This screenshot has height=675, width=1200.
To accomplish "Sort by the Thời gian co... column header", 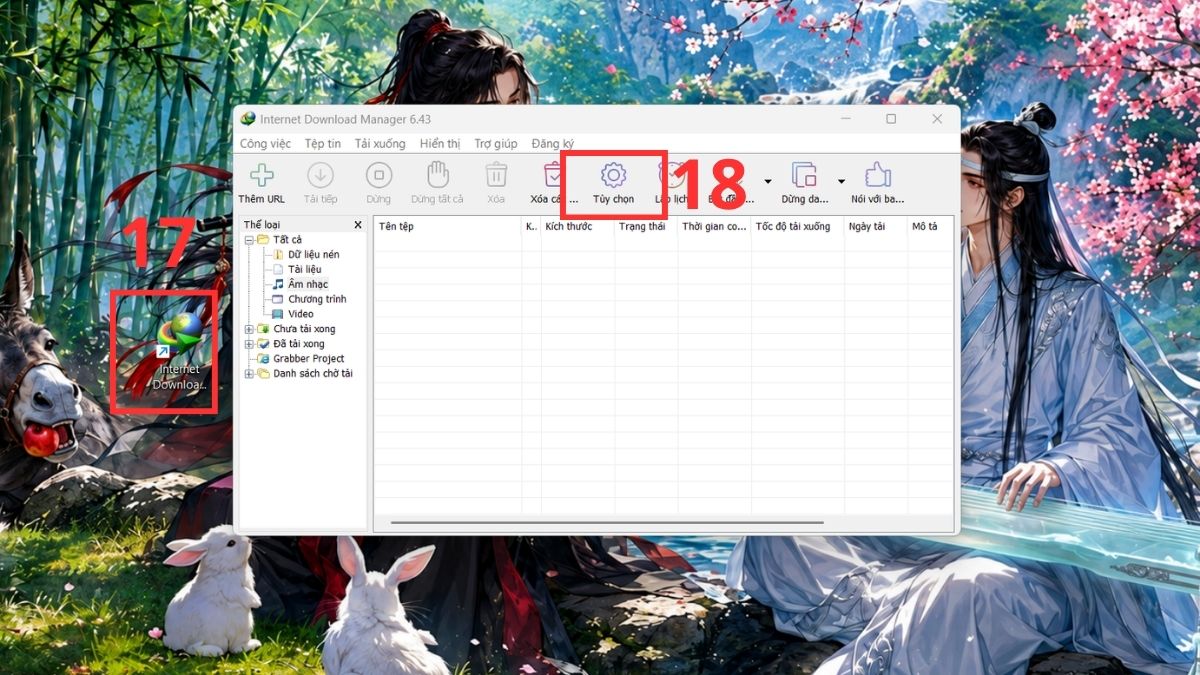I will tap(714, 227).
